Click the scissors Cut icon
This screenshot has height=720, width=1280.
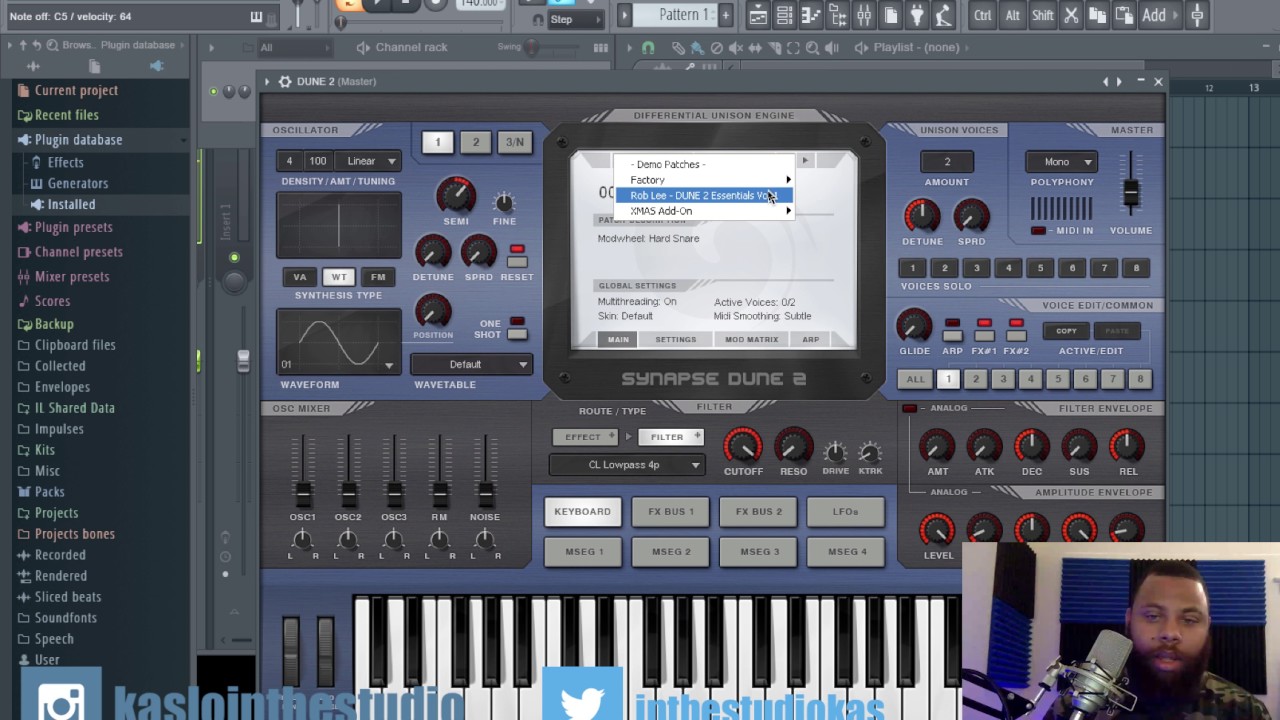pyautogui.click(x=1071, y=15)
